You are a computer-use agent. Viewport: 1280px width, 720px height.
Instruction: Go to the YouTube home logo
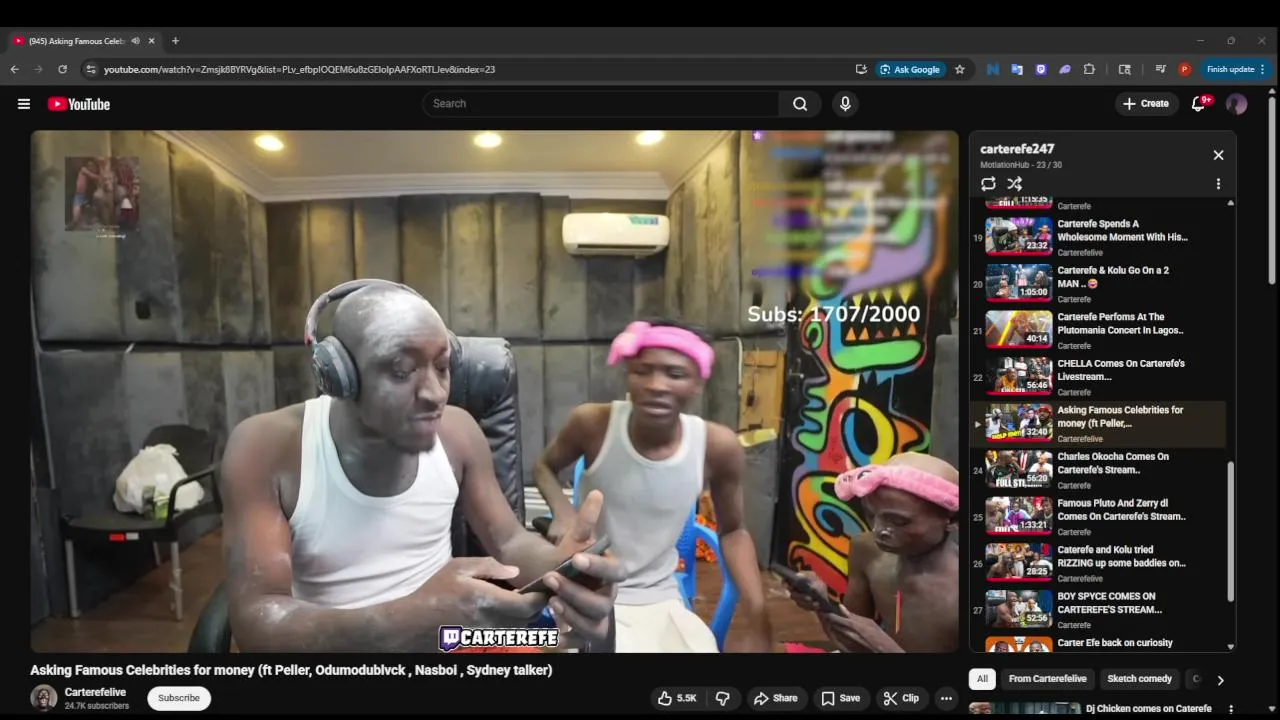click(x=79, y=104)
